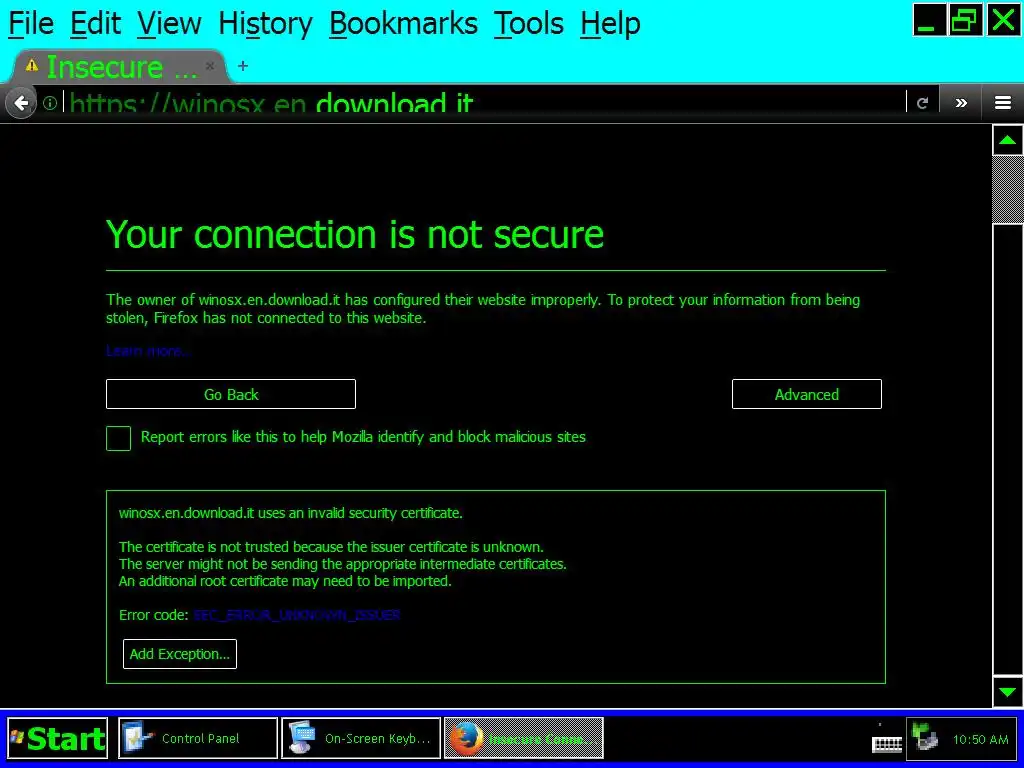The width and height of the screenshot is (1024, 768).
Task: Click the Firefox Insecure Connection taskbar button
Action: click(x=524, y=739)
